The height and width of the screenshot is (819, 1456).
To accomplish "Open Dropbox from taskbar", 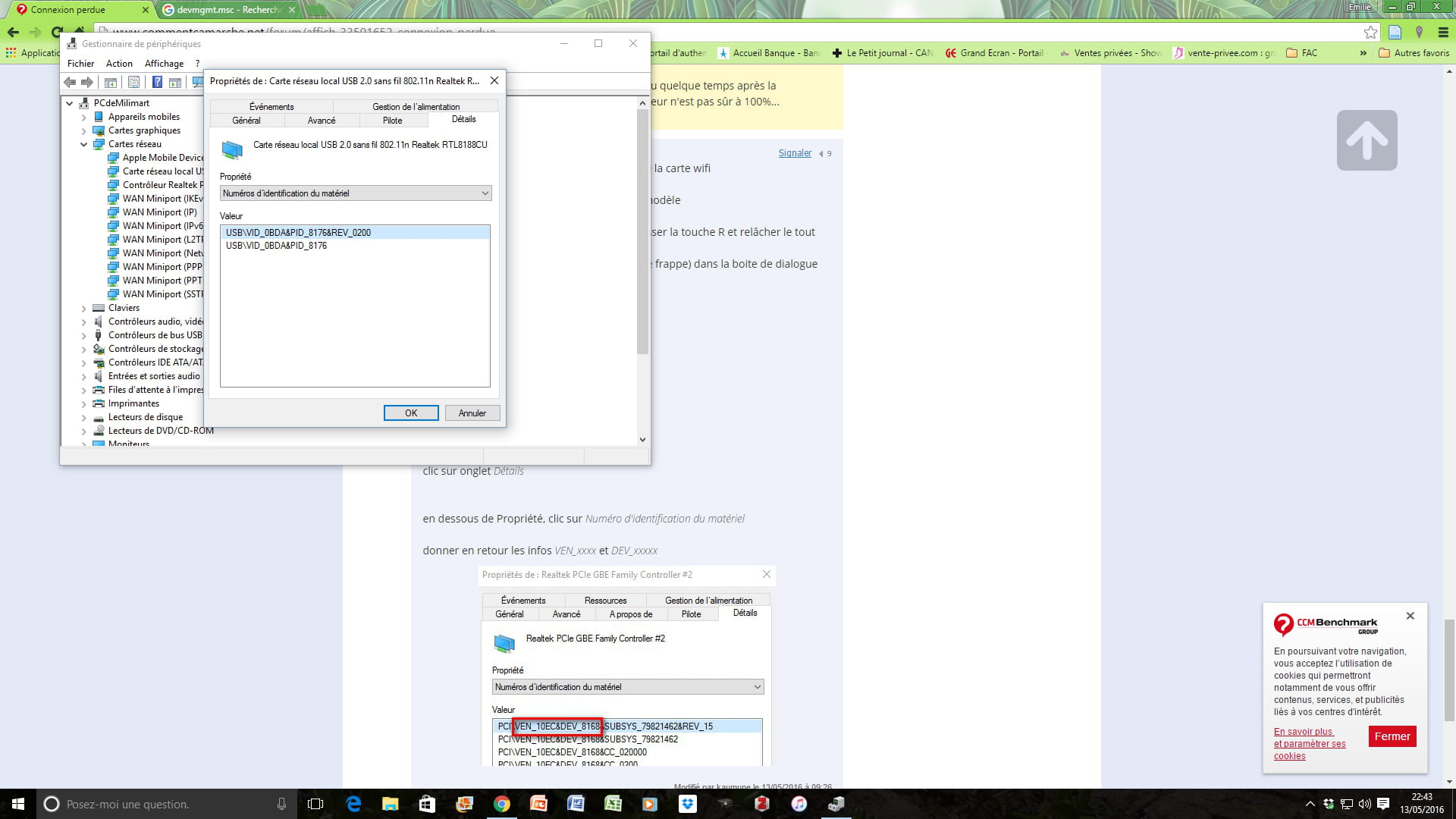I will (x=688, y=804).
